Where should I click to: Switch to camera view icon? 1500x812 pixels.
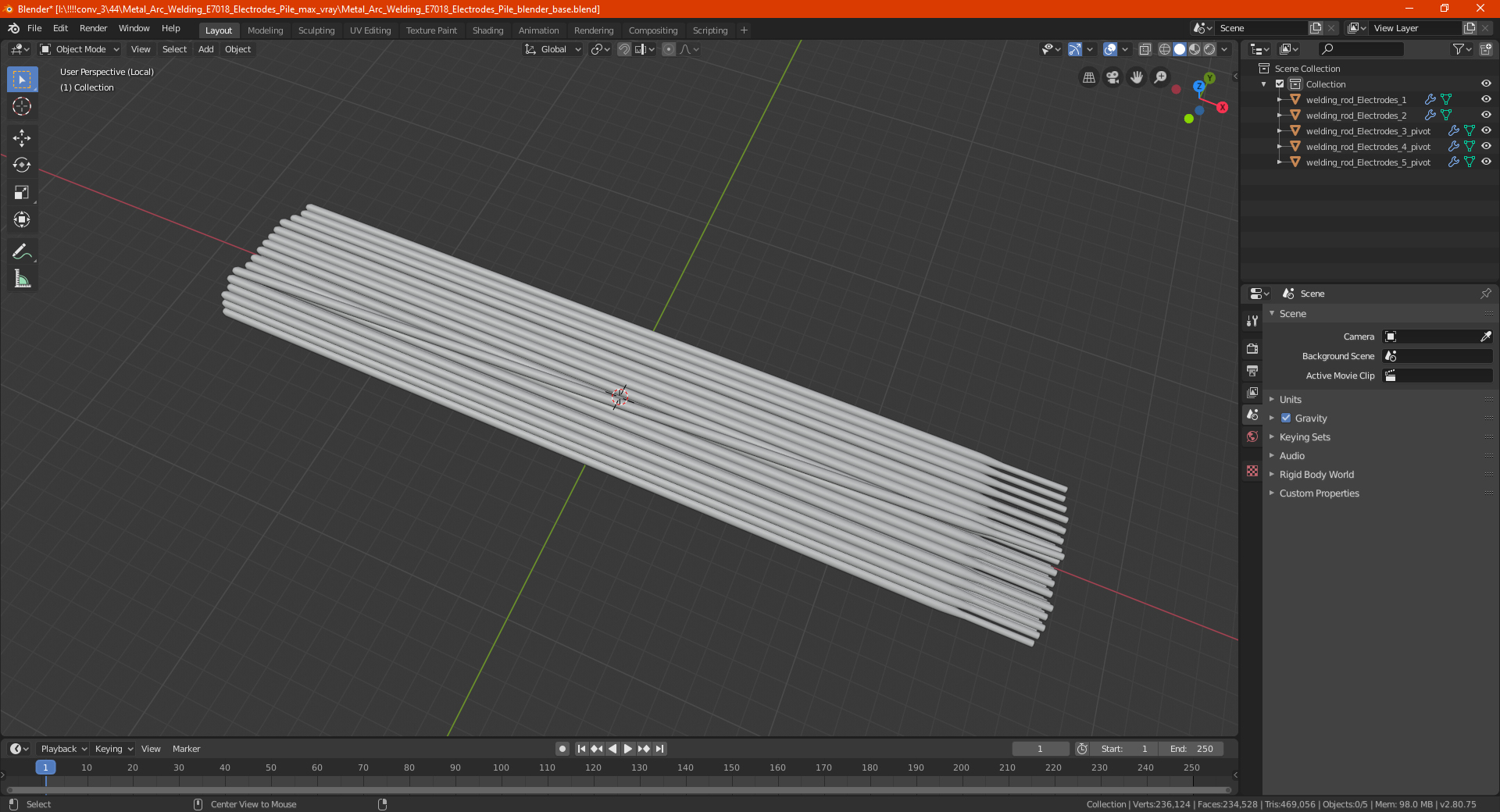1112,77
